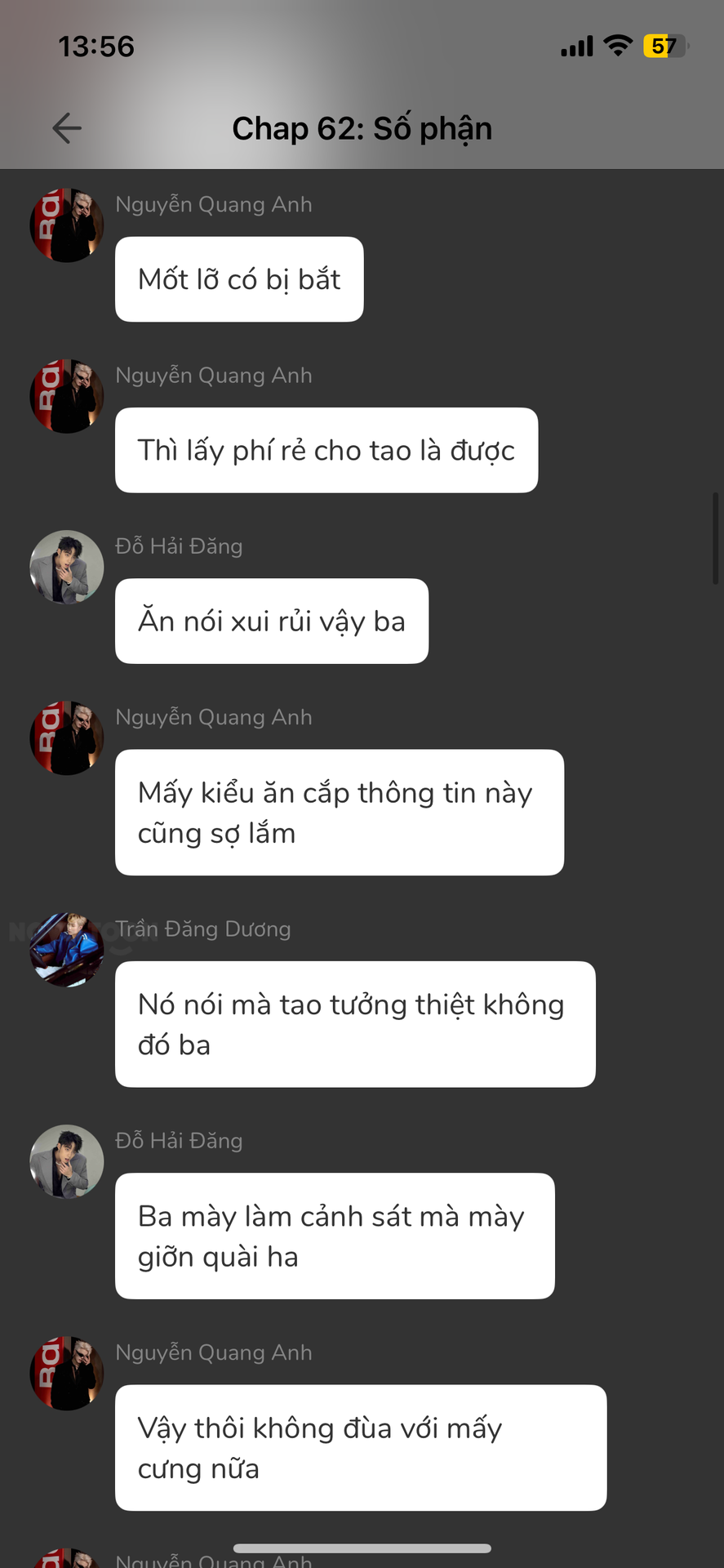Tap 'Nó nói mà tao tưởng thiệt' bubble

tap(355, 1024)
